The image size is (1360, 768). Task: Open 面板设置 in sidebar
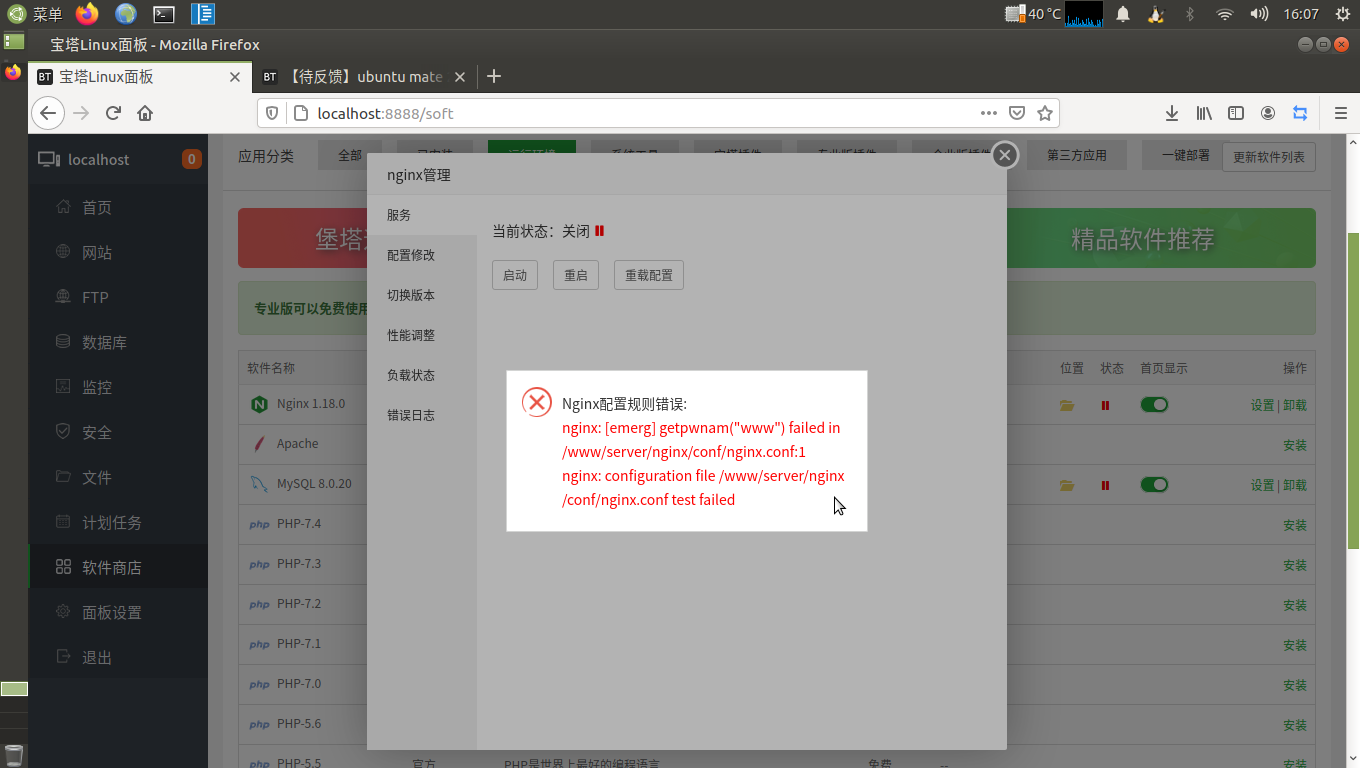tap(118, 612)
